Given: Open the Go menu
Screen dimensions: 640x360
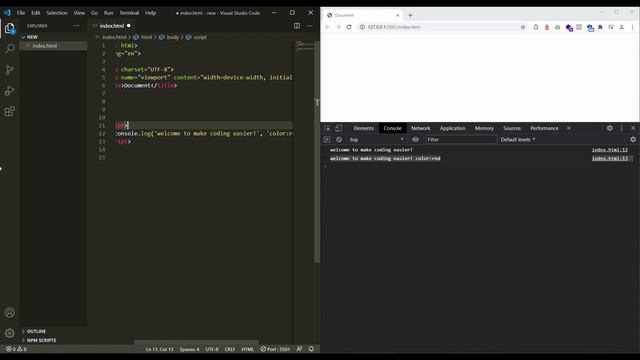Looking at the screenshot, I should (94, 13).
